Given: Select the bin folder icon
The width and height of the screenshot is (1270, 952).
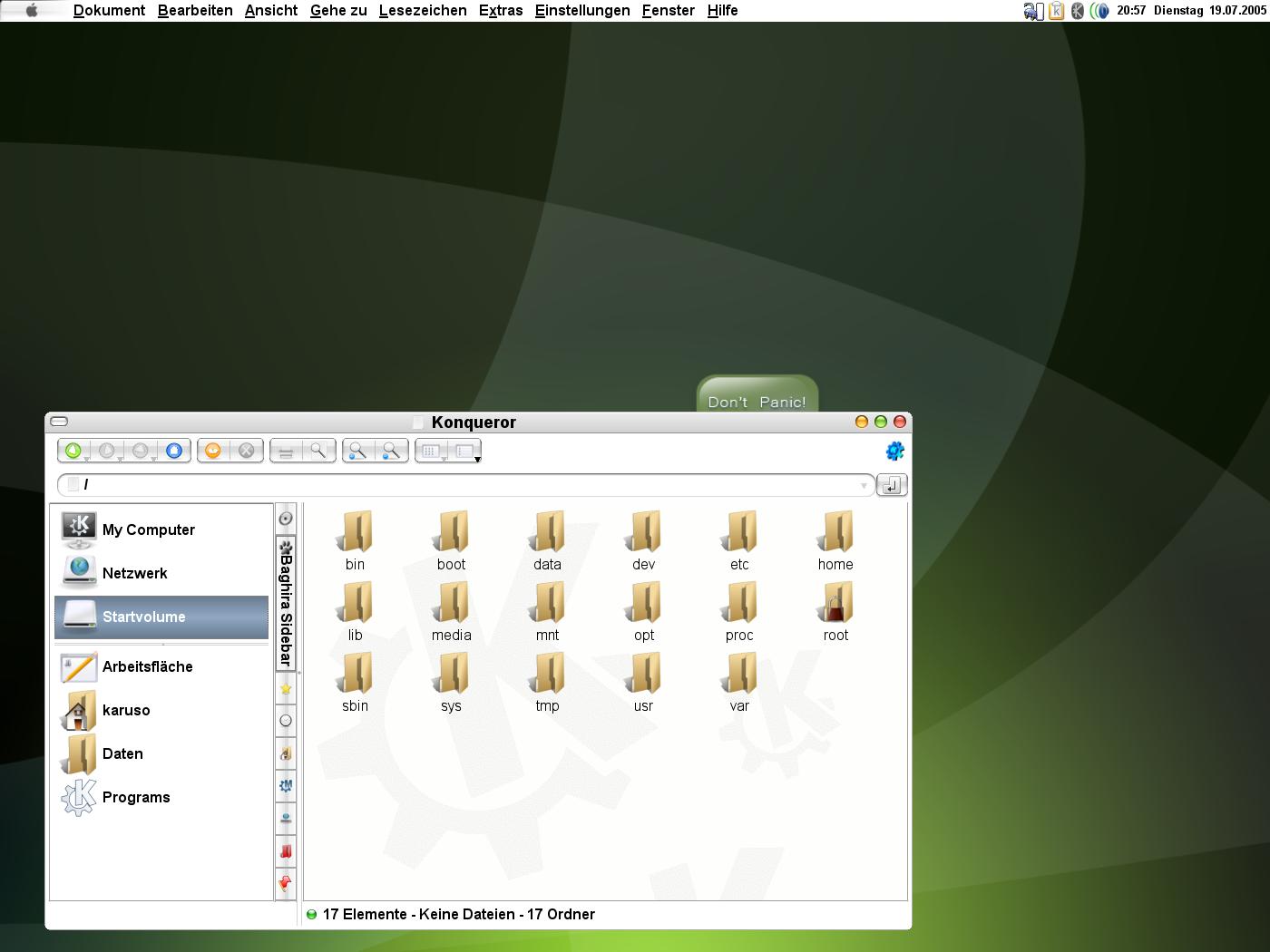Looking at the screenshot, I should coord(355,532).
